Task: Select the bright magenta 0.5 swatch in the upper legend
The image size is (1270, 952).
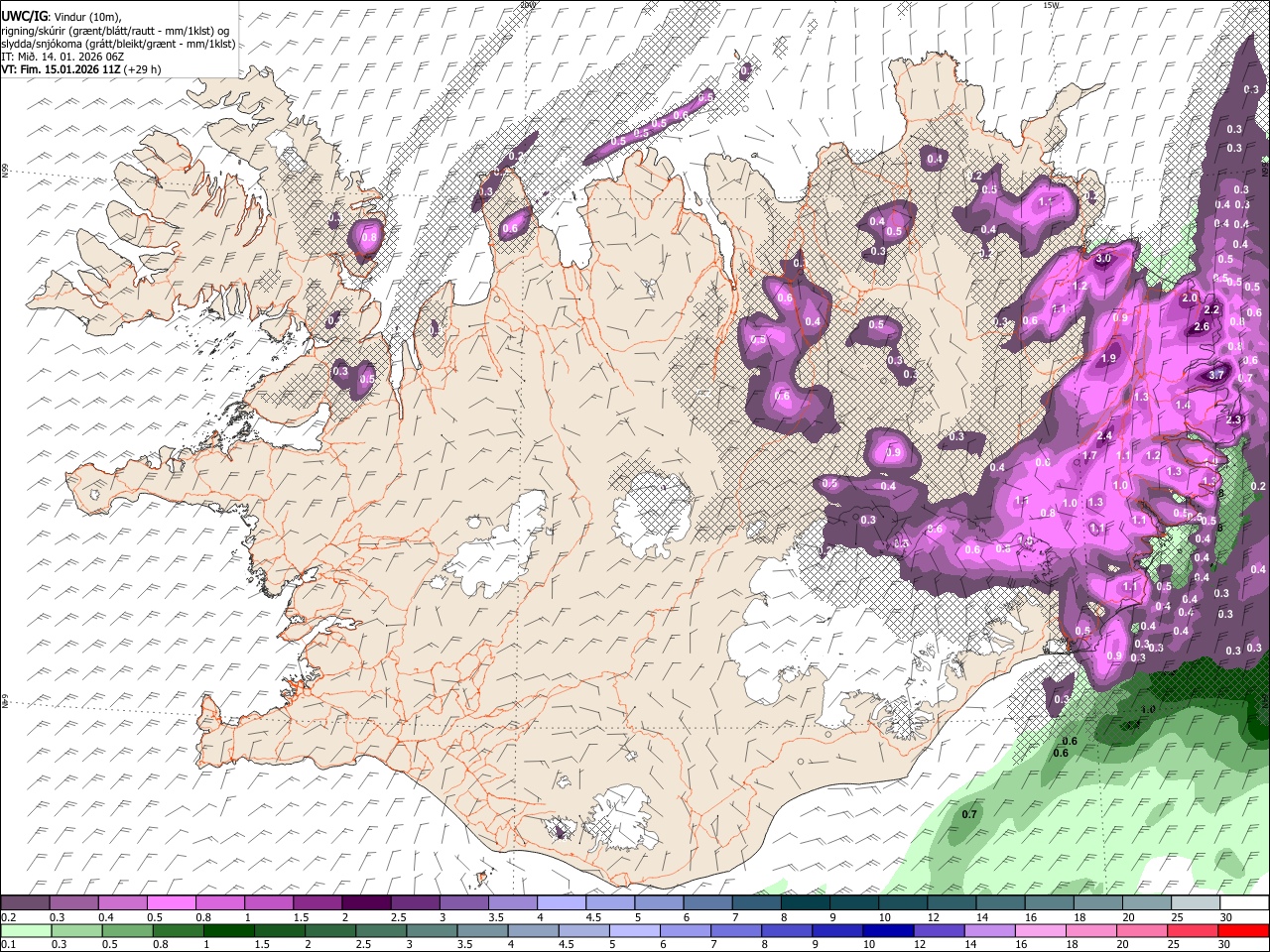Action: (171, 903)
